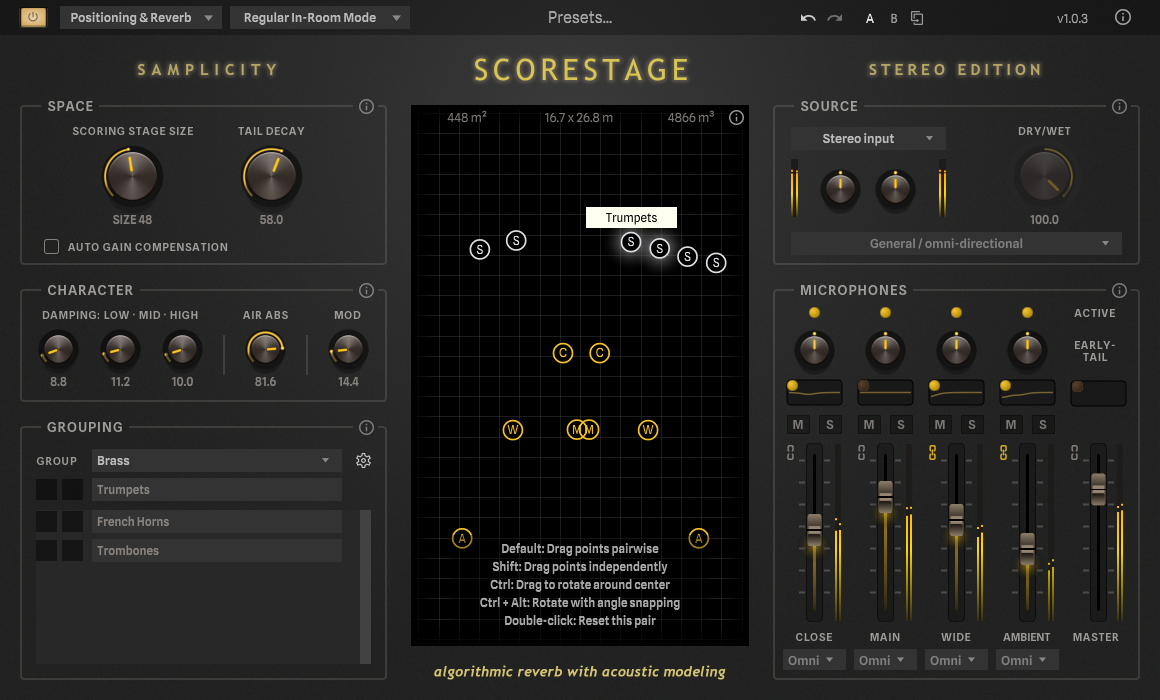Open MAIN mic Omni pattern dropdown
Screen dimensions: 1160x700
tap(885, 660)
